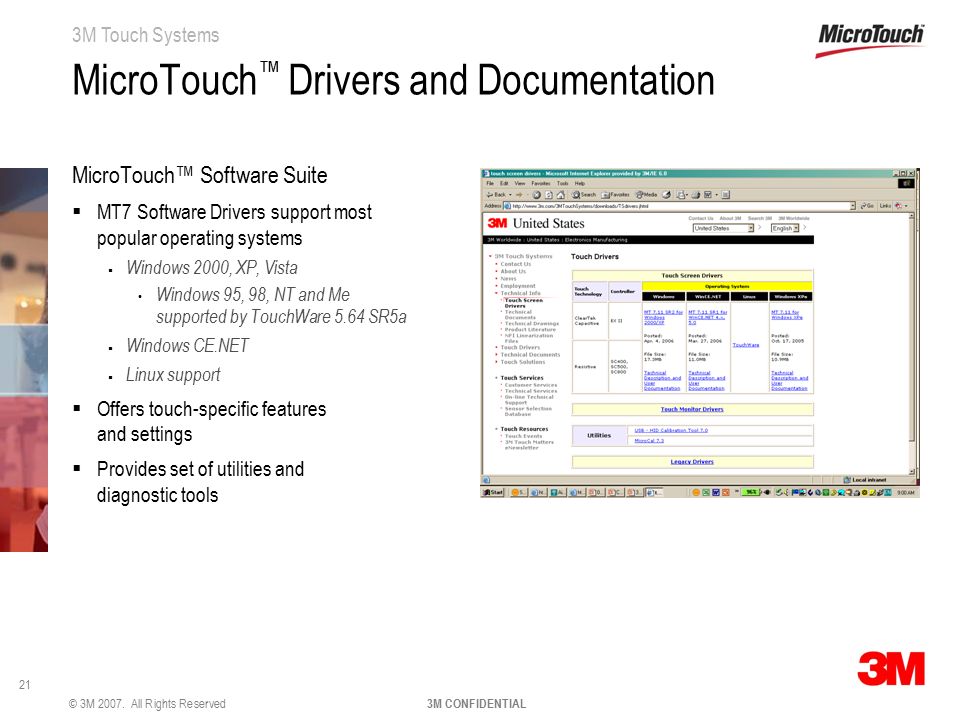Select Touch Solutions in the sidebar
The height and width of the screenshot is (720, 960).
point(522,362)
